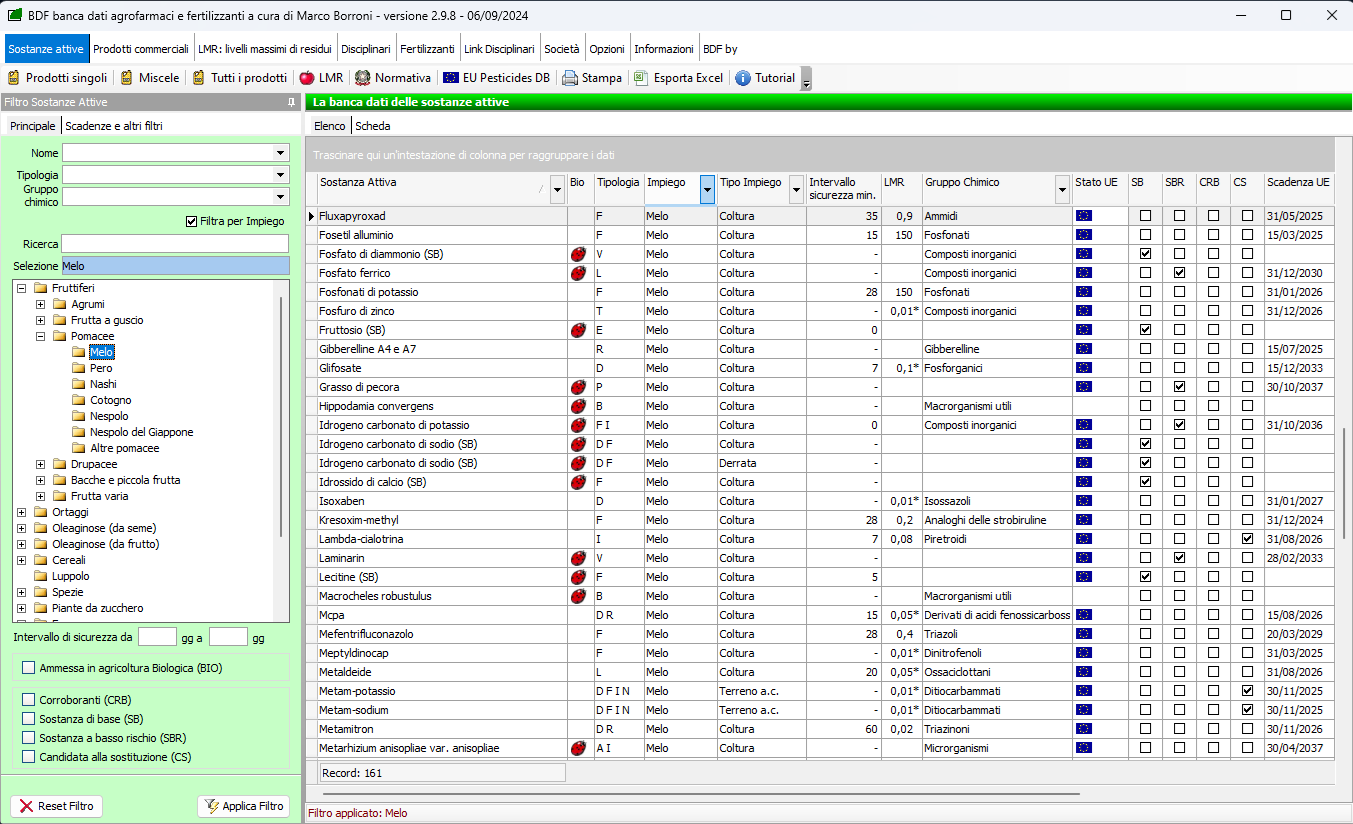Click the EU flag in the Fluxapyroxad row

[x=1084, y=216]
